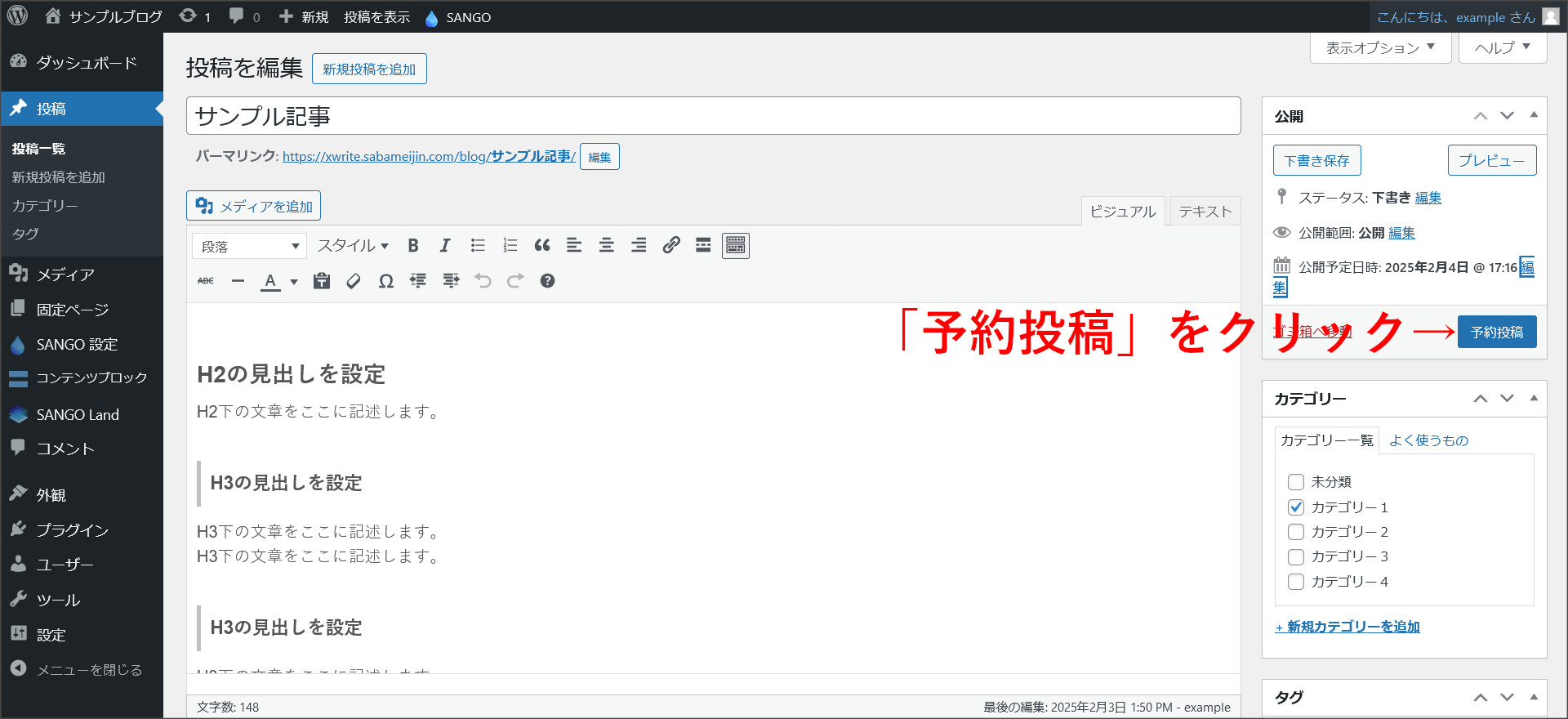This screenshot has width=1568, height=719.
Task: Click the post title field サンプル記事
Action: point(713,116)
